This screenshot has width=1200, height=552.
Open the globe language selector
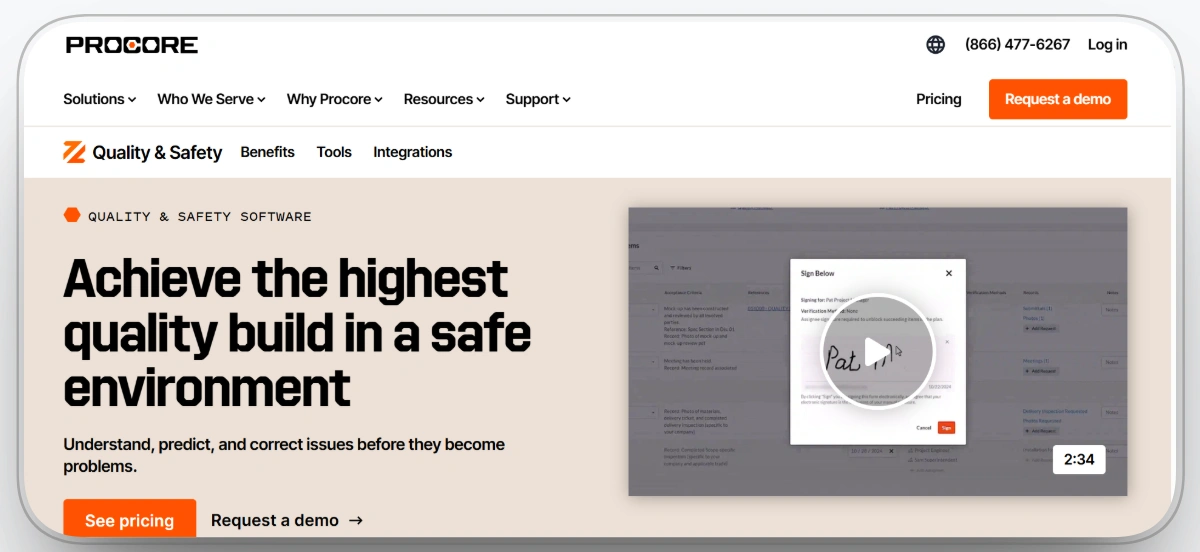(x=935, y=44)
